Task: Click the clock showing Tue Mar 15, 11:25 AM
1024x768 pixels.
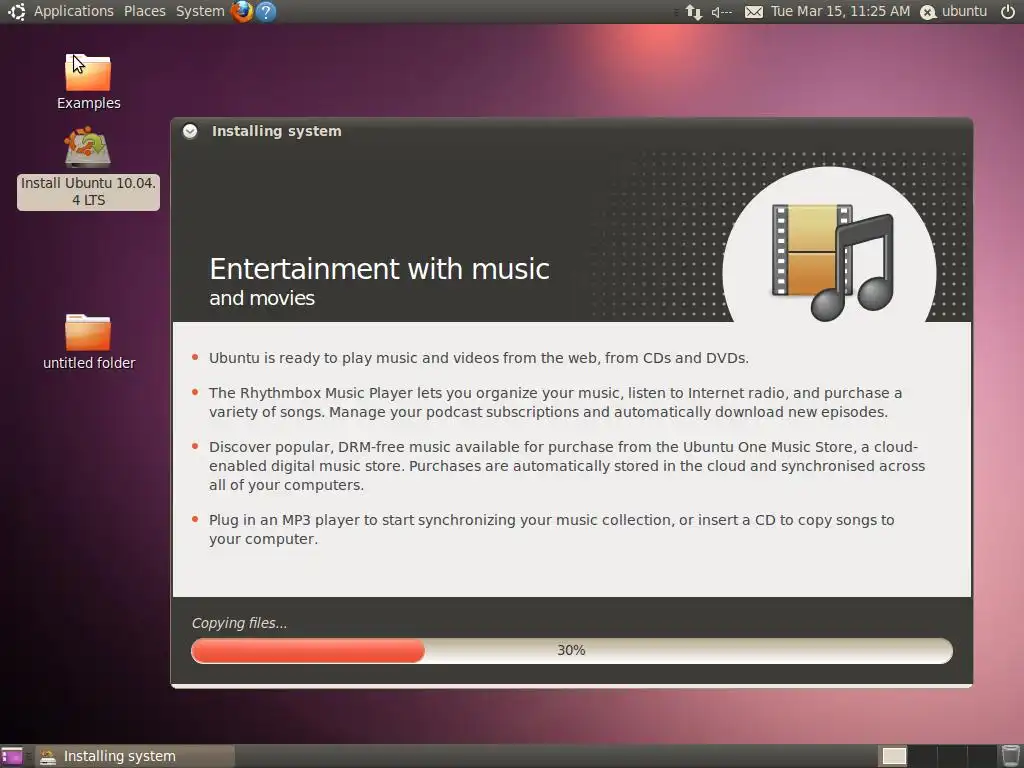Action: click(840, 11)
